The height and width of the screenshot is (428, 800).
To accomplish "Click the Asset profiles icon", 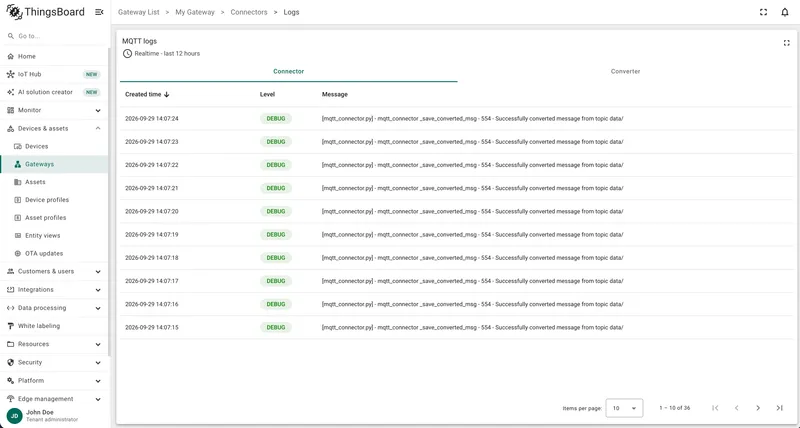I will click(18, 218).
